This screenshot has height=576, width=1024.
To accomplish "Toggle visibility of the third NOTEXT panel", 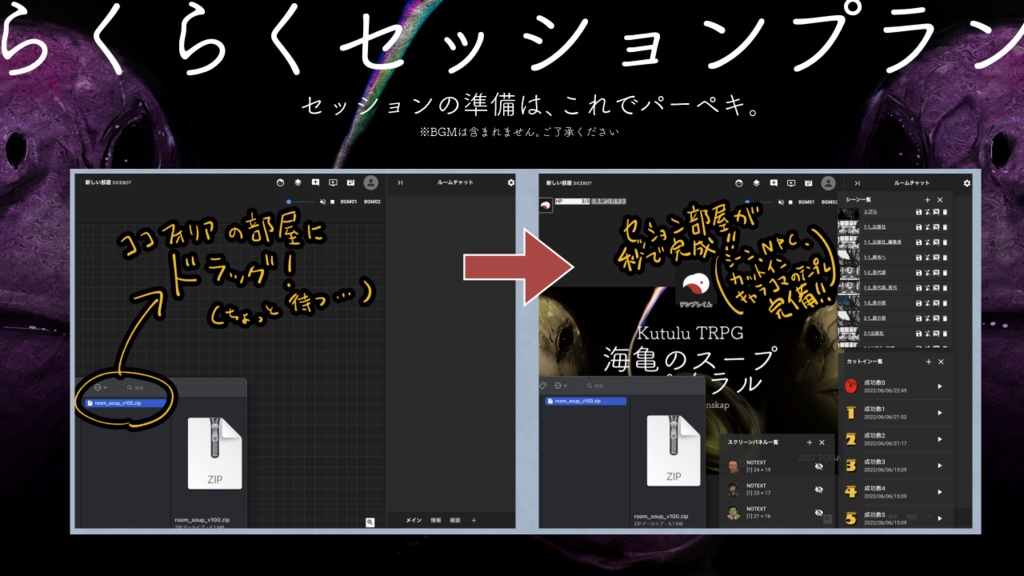I will click(x=818, y=511).
